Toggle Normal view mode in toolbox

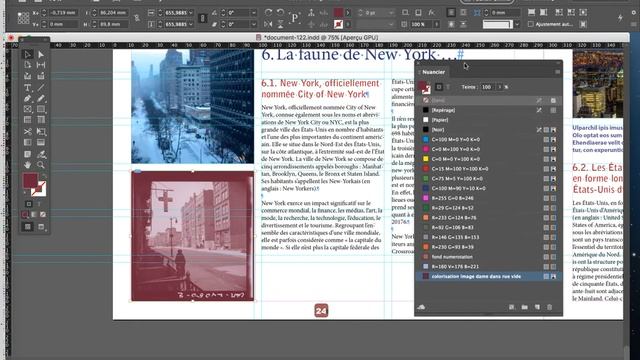[28, 227]
